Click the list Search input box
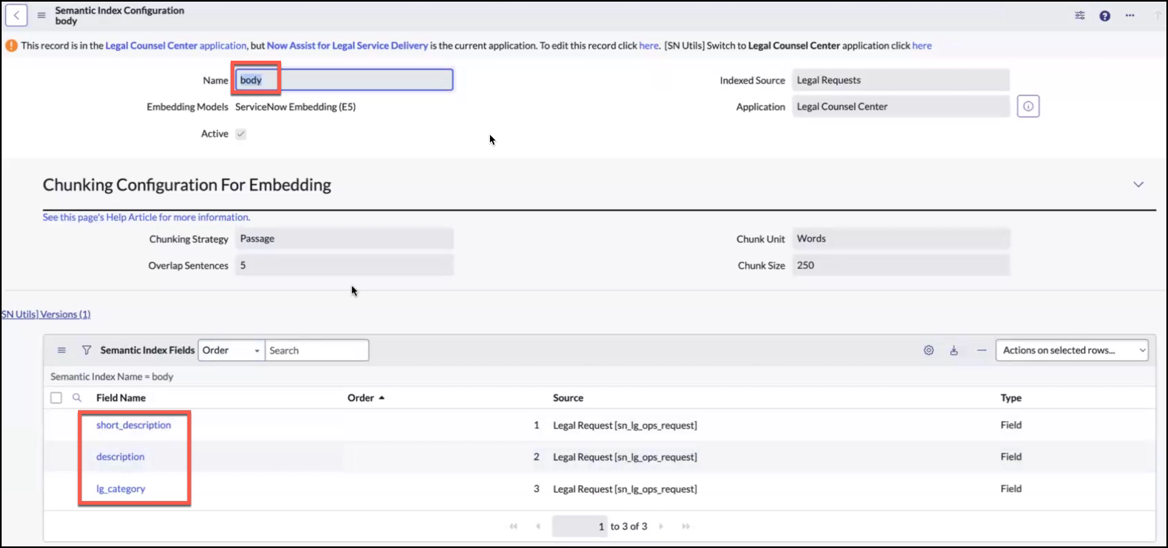 [317, 350]
